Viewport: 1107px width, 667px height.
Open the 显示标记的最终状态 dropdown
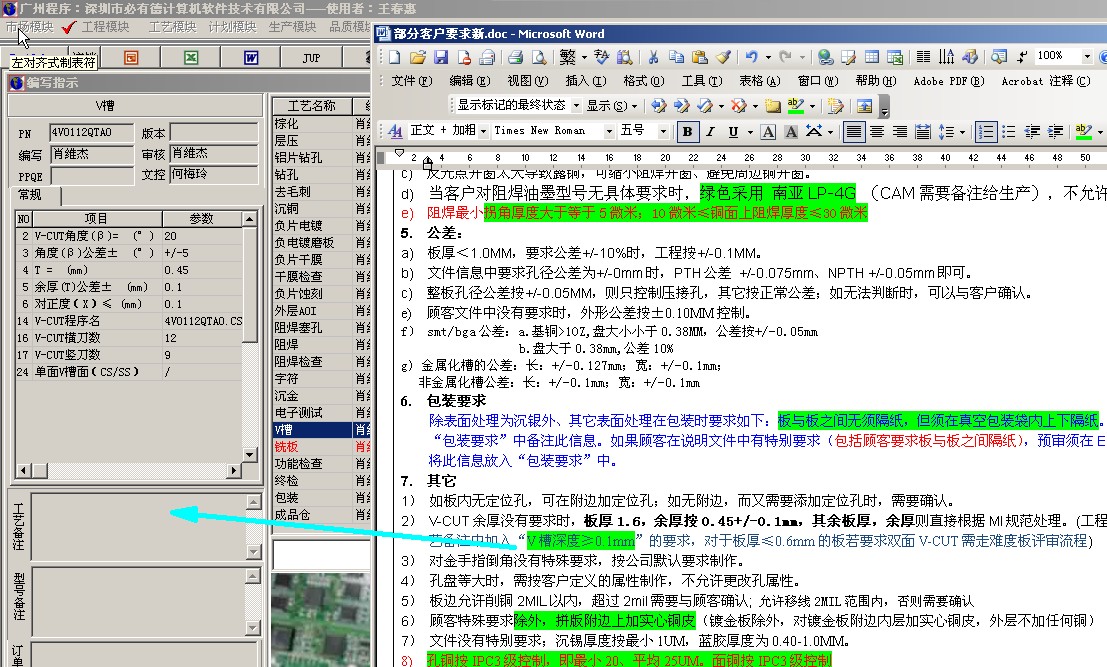pos(576,106)
